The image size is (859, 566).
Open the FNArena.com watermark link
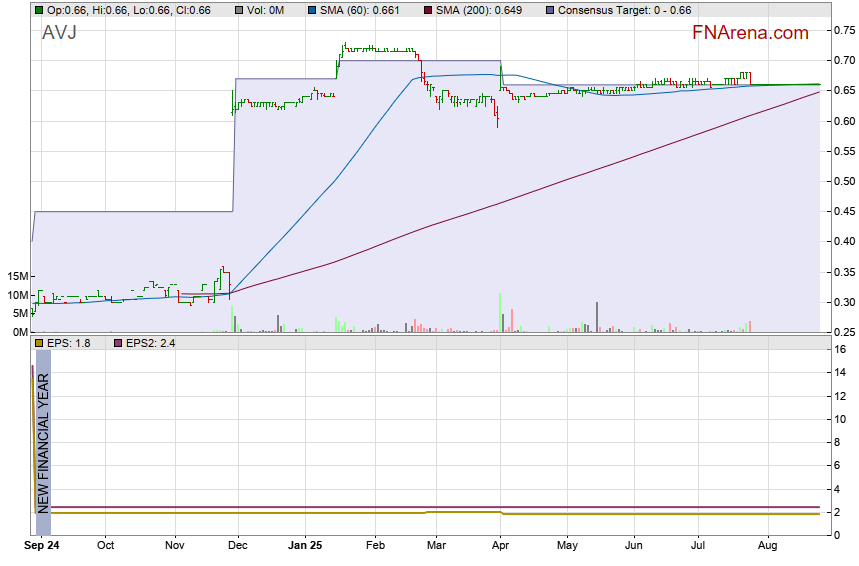pyautogui.click(x=750, y=33)
